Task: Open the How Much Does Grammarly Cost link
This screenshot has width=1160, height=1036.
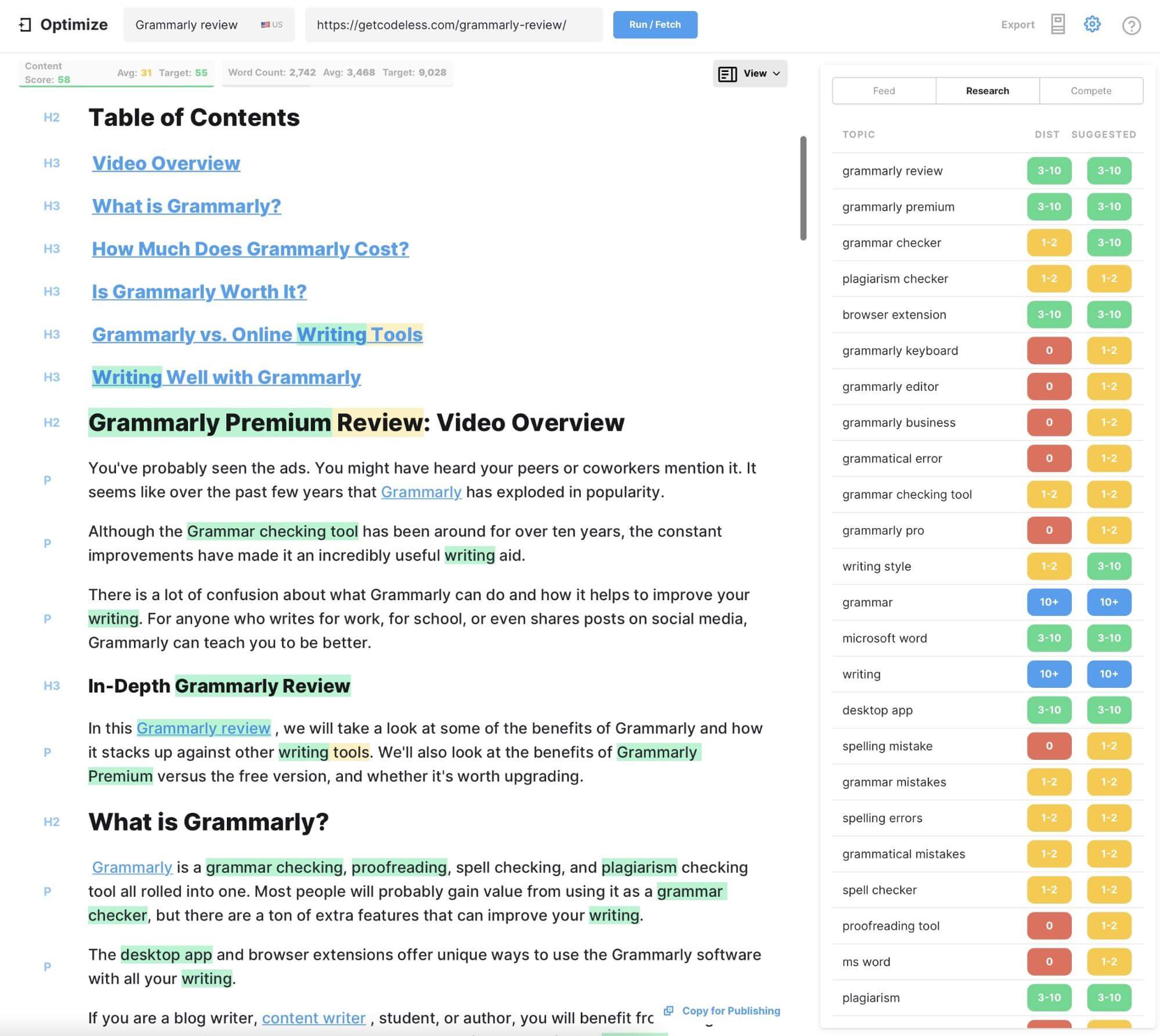Action: pos(250,249)
